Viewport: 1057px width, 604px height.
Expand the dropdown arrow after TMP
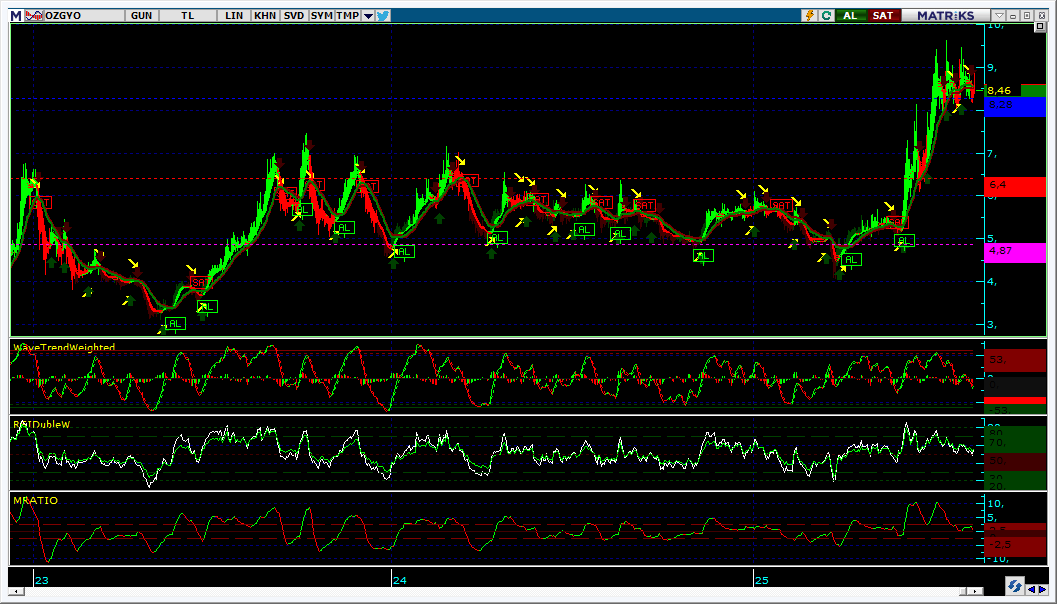click(x=368, y=16)
